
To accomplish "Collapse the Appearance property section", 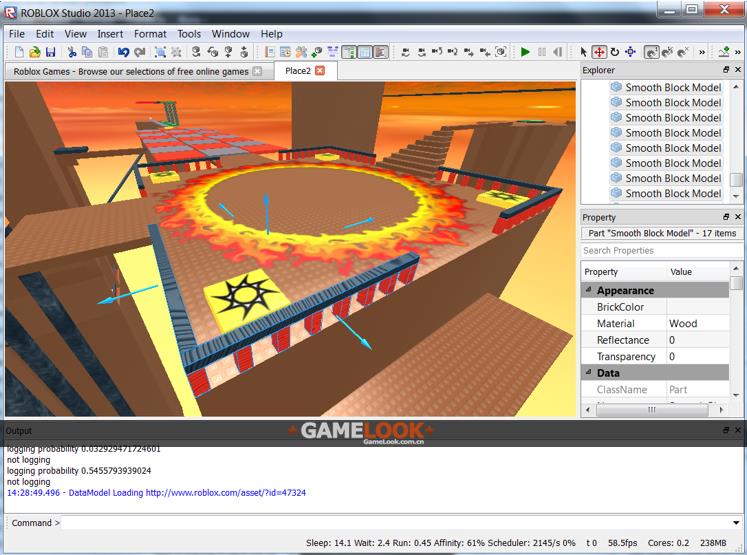I will [588, 290].
